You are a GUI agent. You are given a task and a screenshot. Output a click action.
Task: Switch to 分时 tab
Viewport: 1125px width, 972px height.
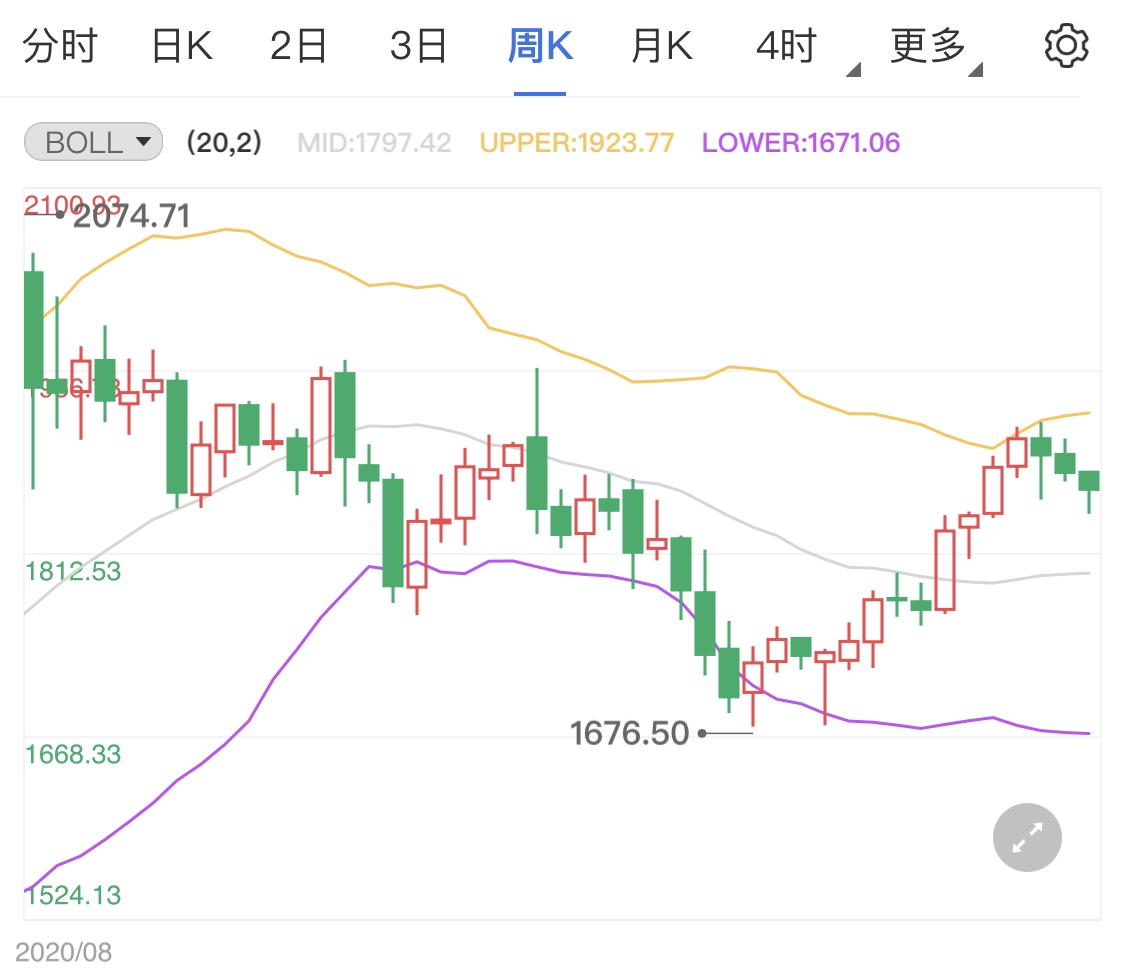[x=60, y=46]
